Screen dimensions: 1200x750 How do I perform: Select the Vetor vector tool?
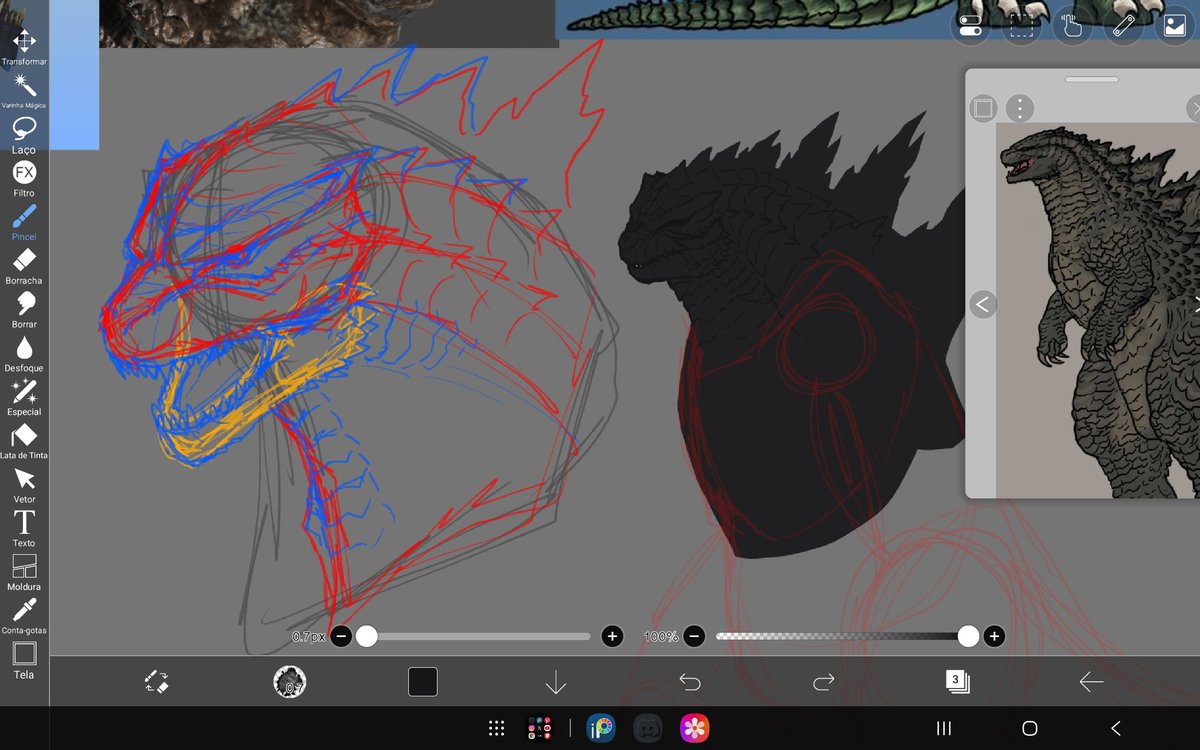click(x=24, y=485)
